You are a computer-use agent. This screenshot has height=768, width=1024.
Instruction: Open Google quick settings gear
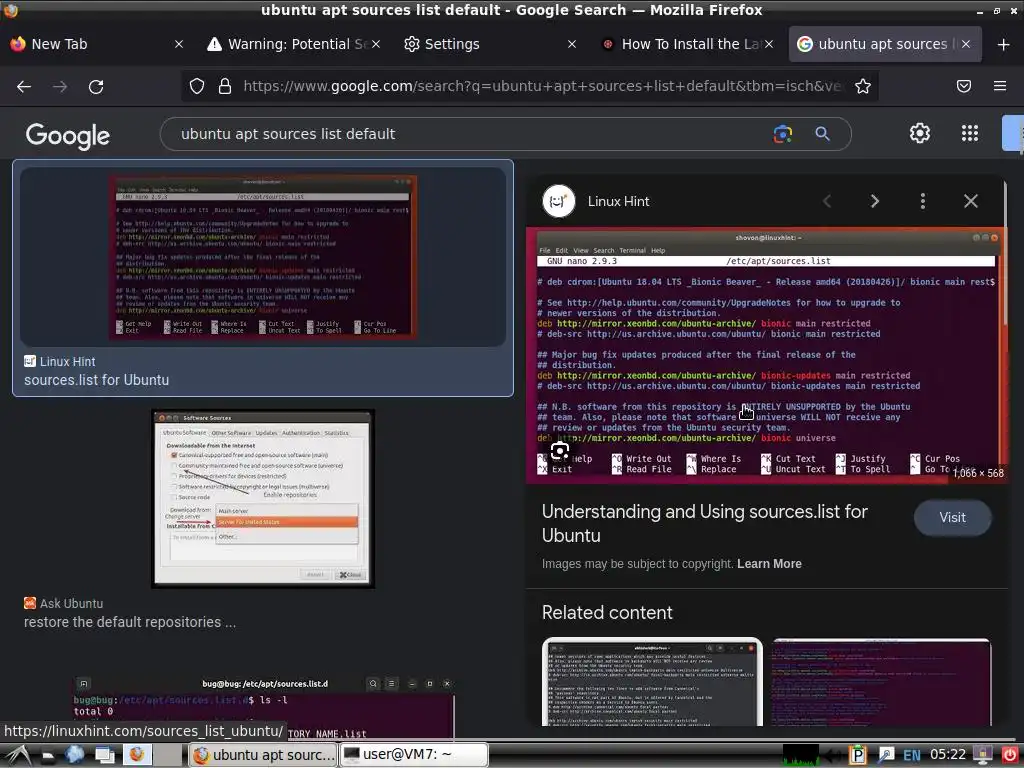(920, 133)
